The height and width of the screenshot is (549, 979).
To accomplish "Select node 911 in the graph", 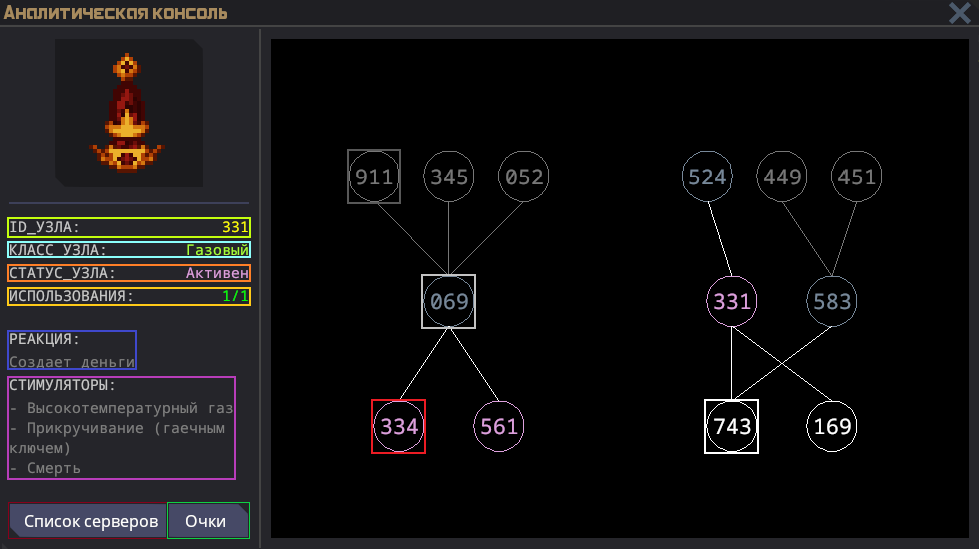I will pyautogui.click(x=374, y=177).
